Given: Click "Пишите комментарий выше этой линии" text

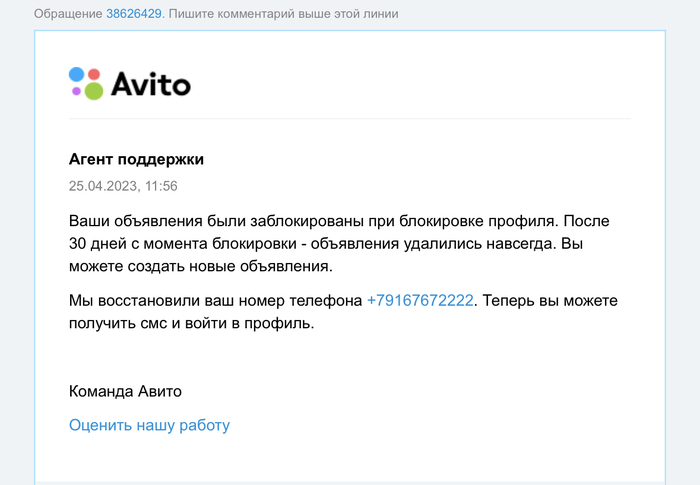Looking at the screenshot, I should click(283, 14).
